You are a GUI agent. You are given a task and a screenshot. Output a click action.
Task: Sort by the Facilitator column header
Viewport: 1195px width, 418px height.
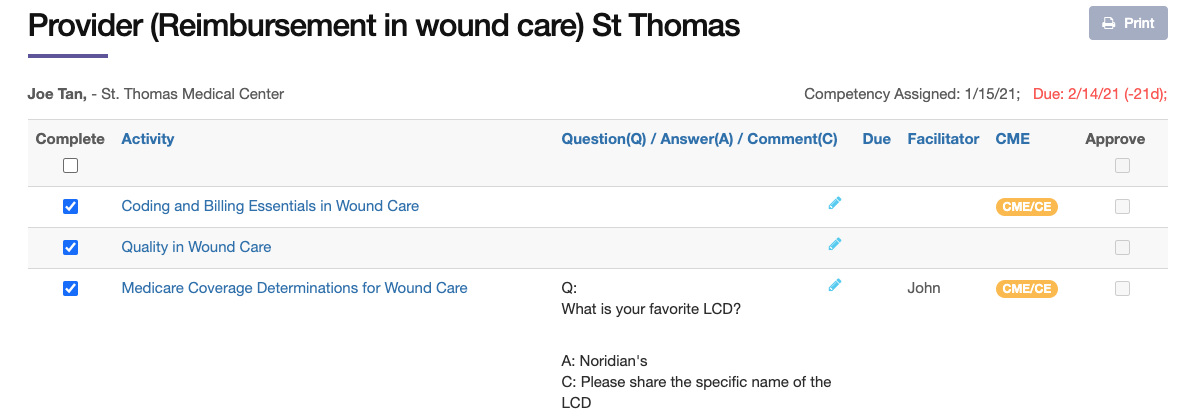943,139
